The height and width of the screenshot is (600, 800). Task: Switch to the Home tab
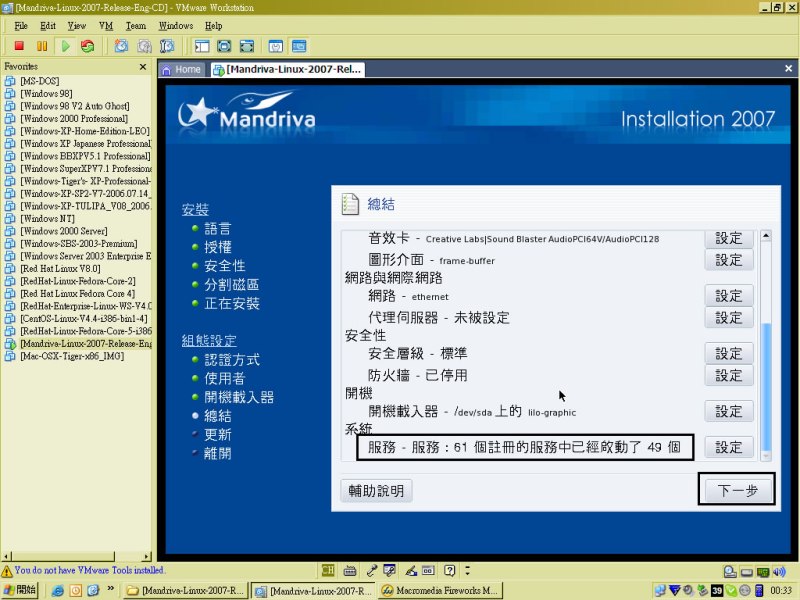(182, 69)
